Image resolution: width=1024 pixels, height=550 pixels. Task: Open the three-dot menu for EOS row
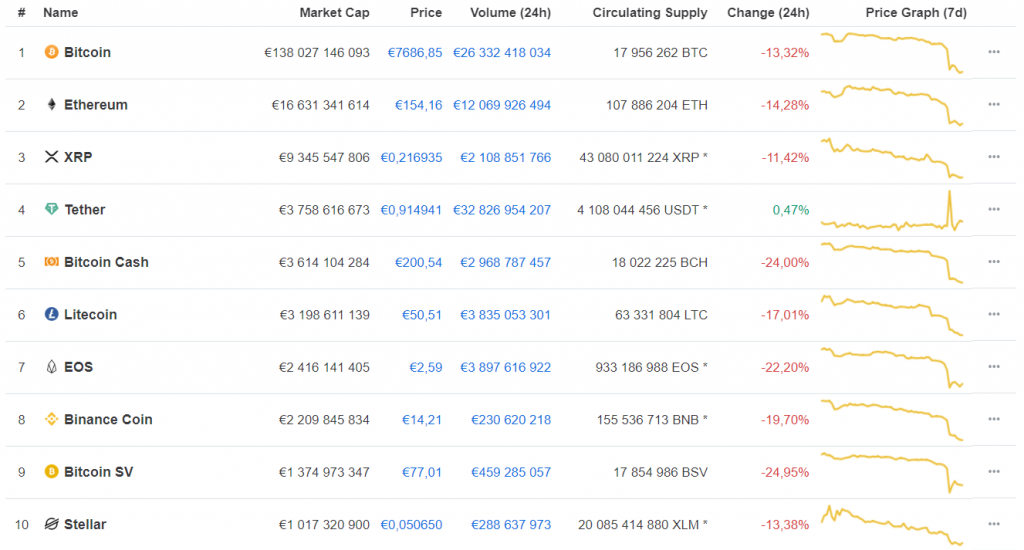coord(994,366)
